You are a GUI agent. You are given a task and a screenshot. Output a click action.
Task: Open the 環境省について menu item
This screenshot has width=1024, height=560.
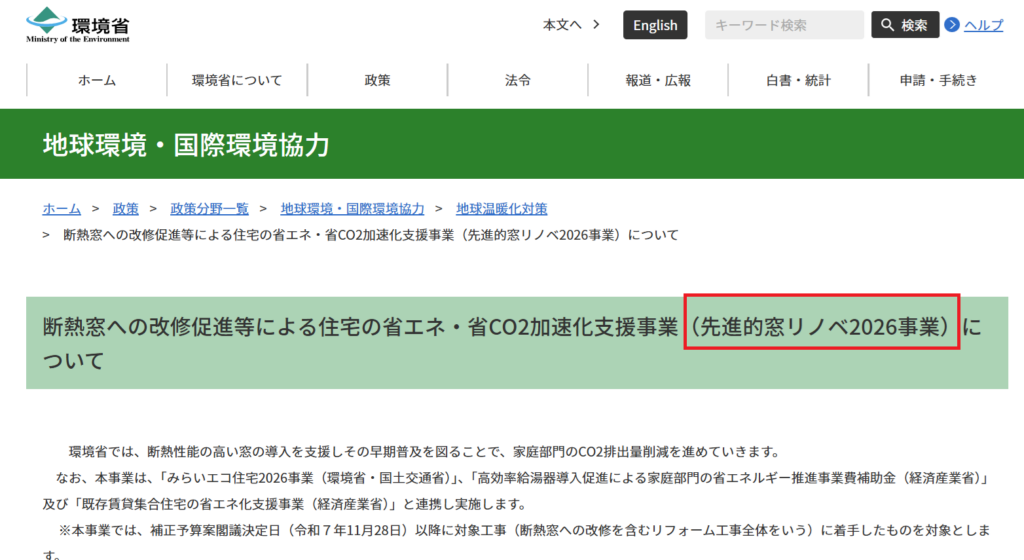pyautogui.click(x=237, y=80)
